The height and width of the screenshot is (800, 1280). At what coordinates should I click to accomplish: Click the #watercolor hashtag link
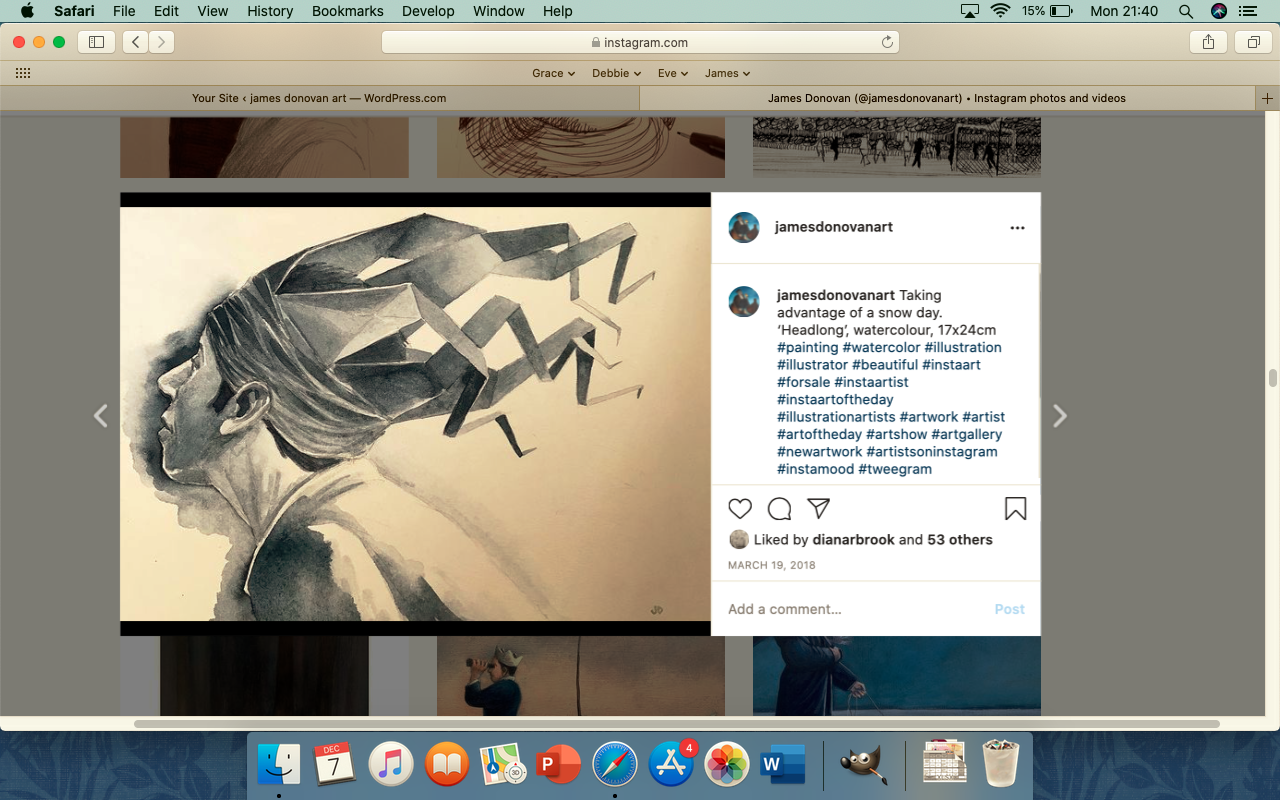[x=881, y=347]
